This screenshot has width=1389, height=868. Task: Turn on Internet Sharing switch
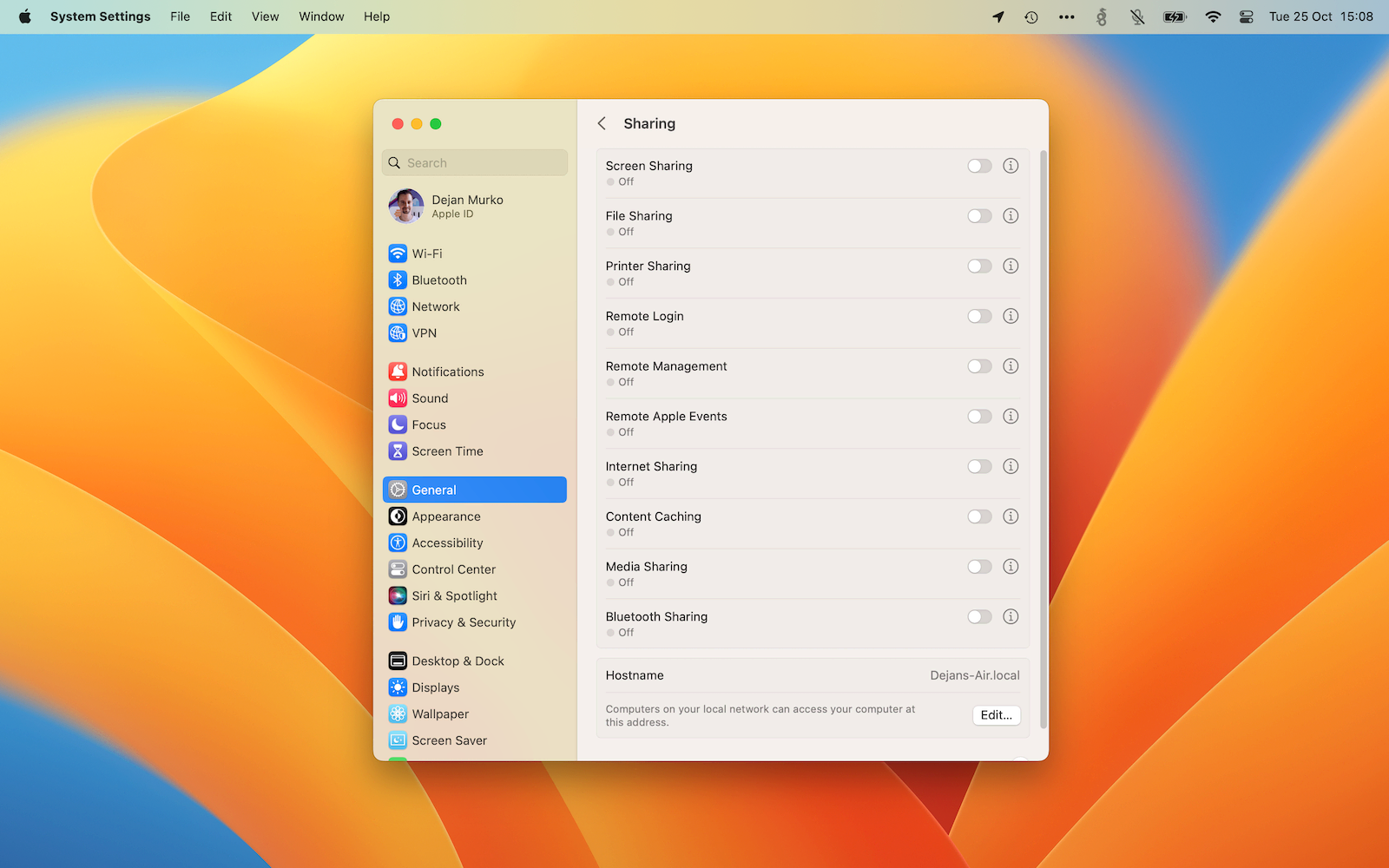coord(979,467)
